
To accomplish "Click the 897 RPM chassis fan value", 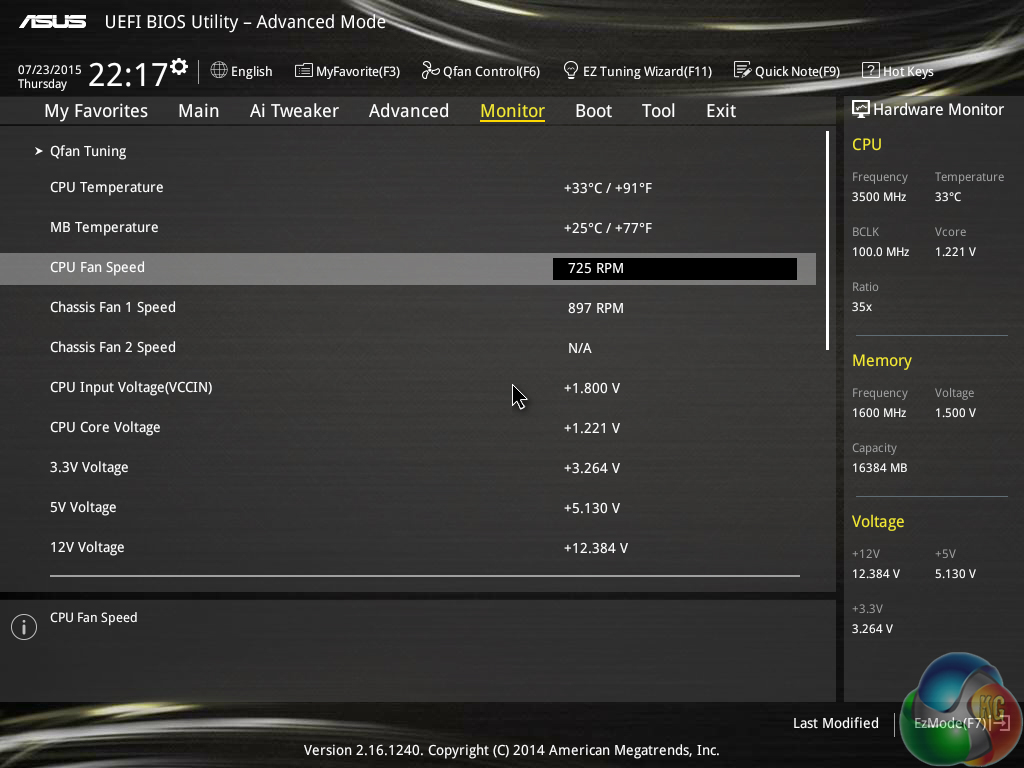I will pos(596,308).
